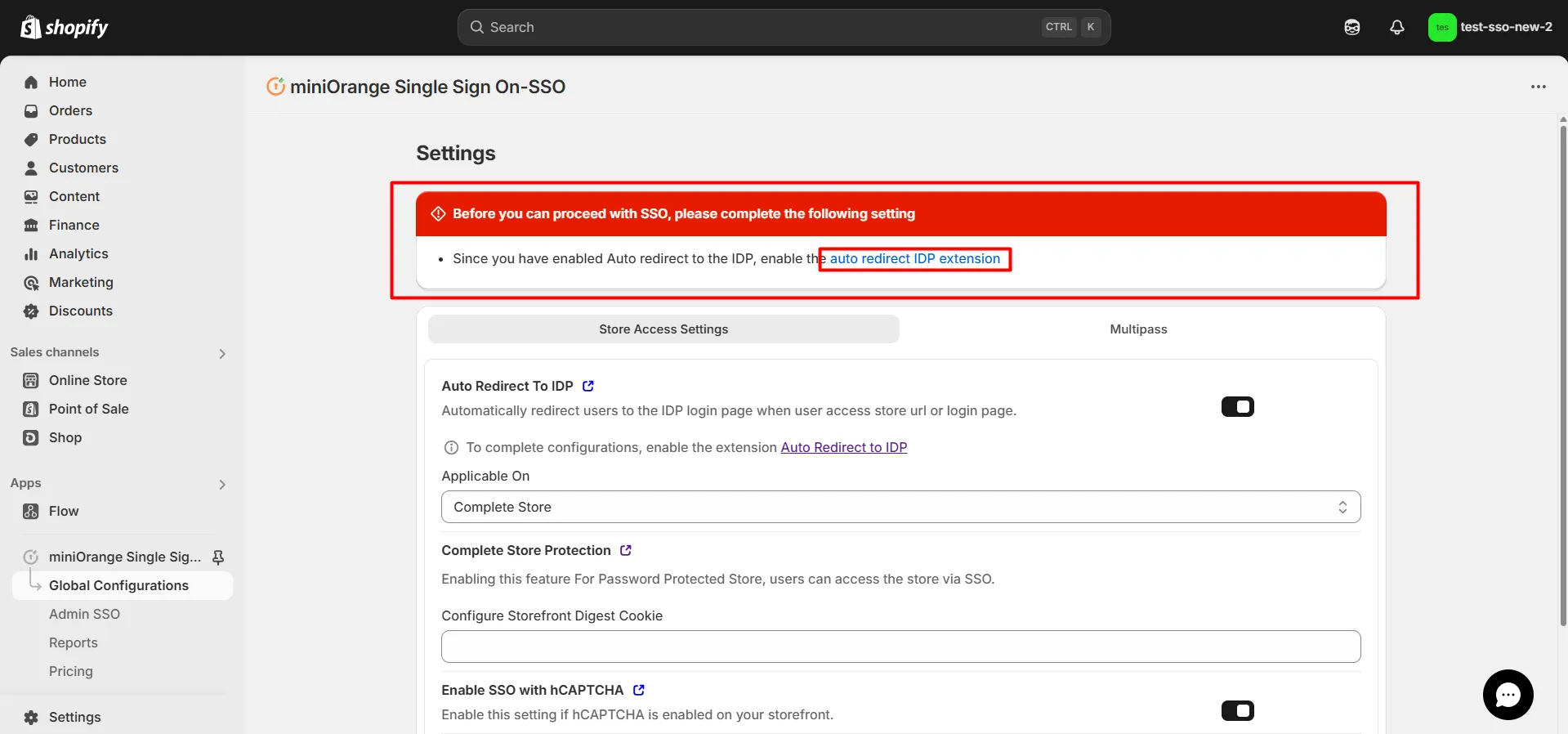Toggle the Auto Redirect To IDP switch

tap(1238, 406)
